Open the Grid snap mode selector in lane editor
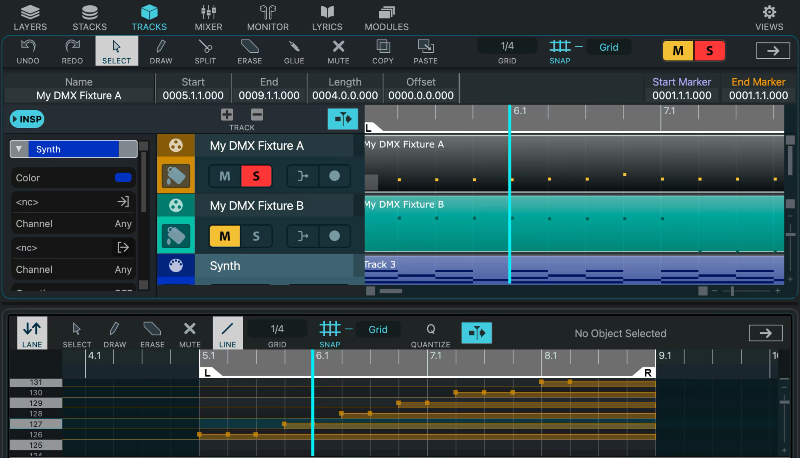The height and width of the screenshot is (458, 800). coord(378,329)
